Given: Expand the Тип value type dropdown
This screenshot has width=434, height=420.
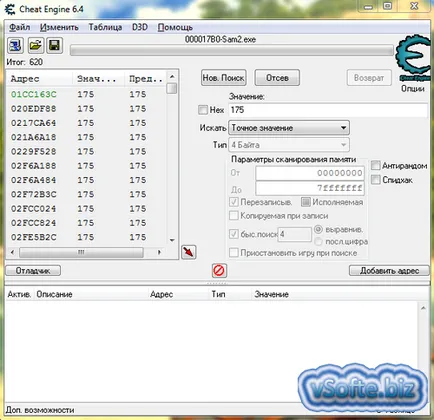Looking at the screenshot, I should (x=289, y=145).
